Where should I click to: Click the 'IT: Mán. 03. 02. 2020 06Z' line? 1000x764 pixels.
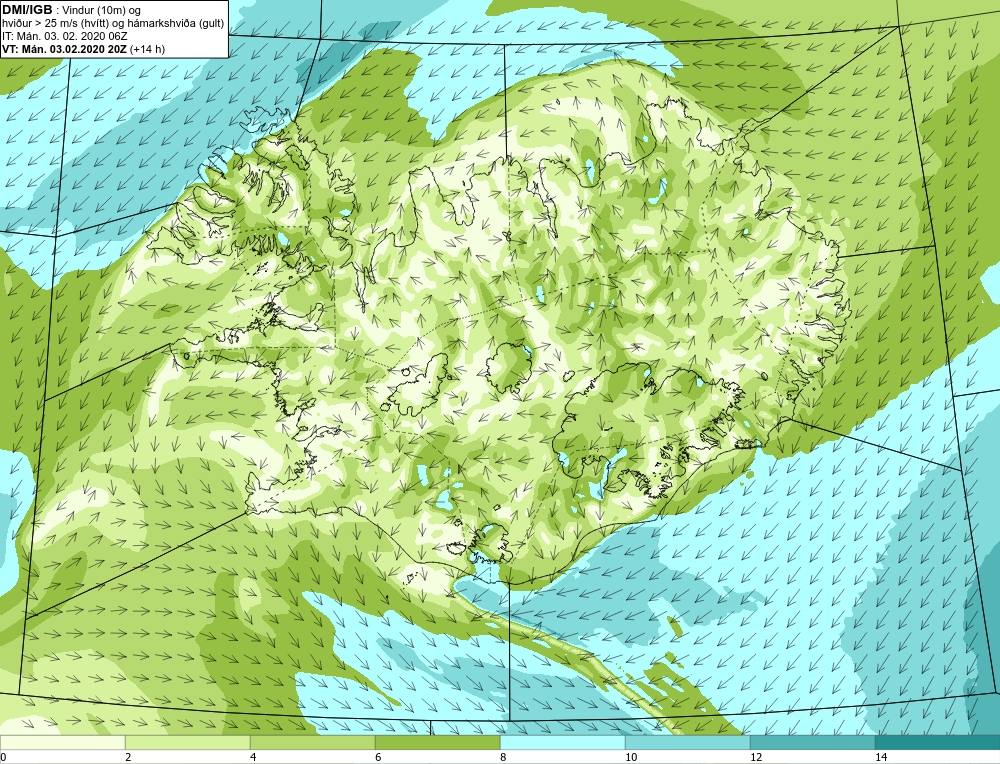click(x=64, y=36)
